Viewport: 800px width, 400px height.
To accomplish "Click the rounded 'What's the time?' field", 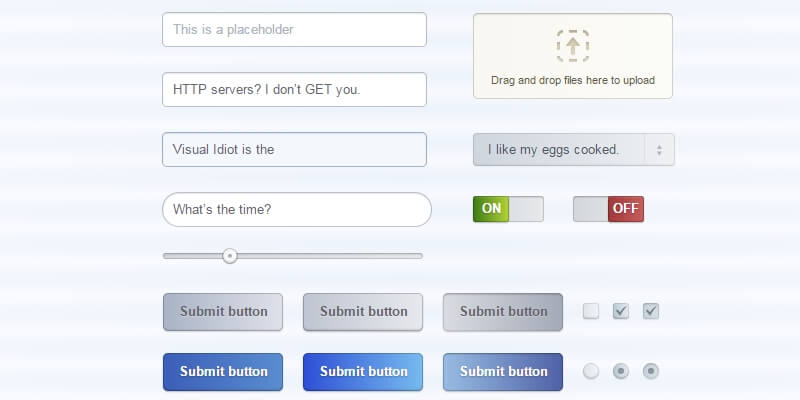I will pos(296,210).
